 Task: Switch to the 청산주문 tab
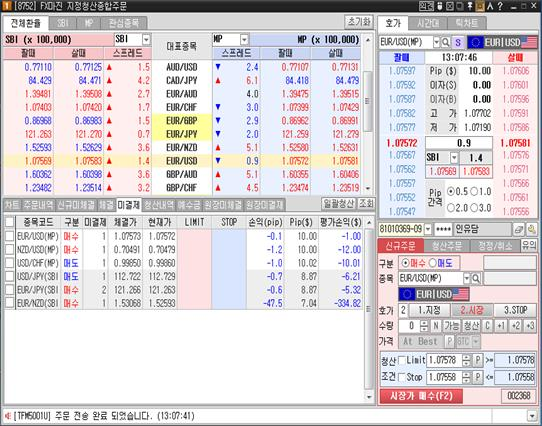[446, 246]
